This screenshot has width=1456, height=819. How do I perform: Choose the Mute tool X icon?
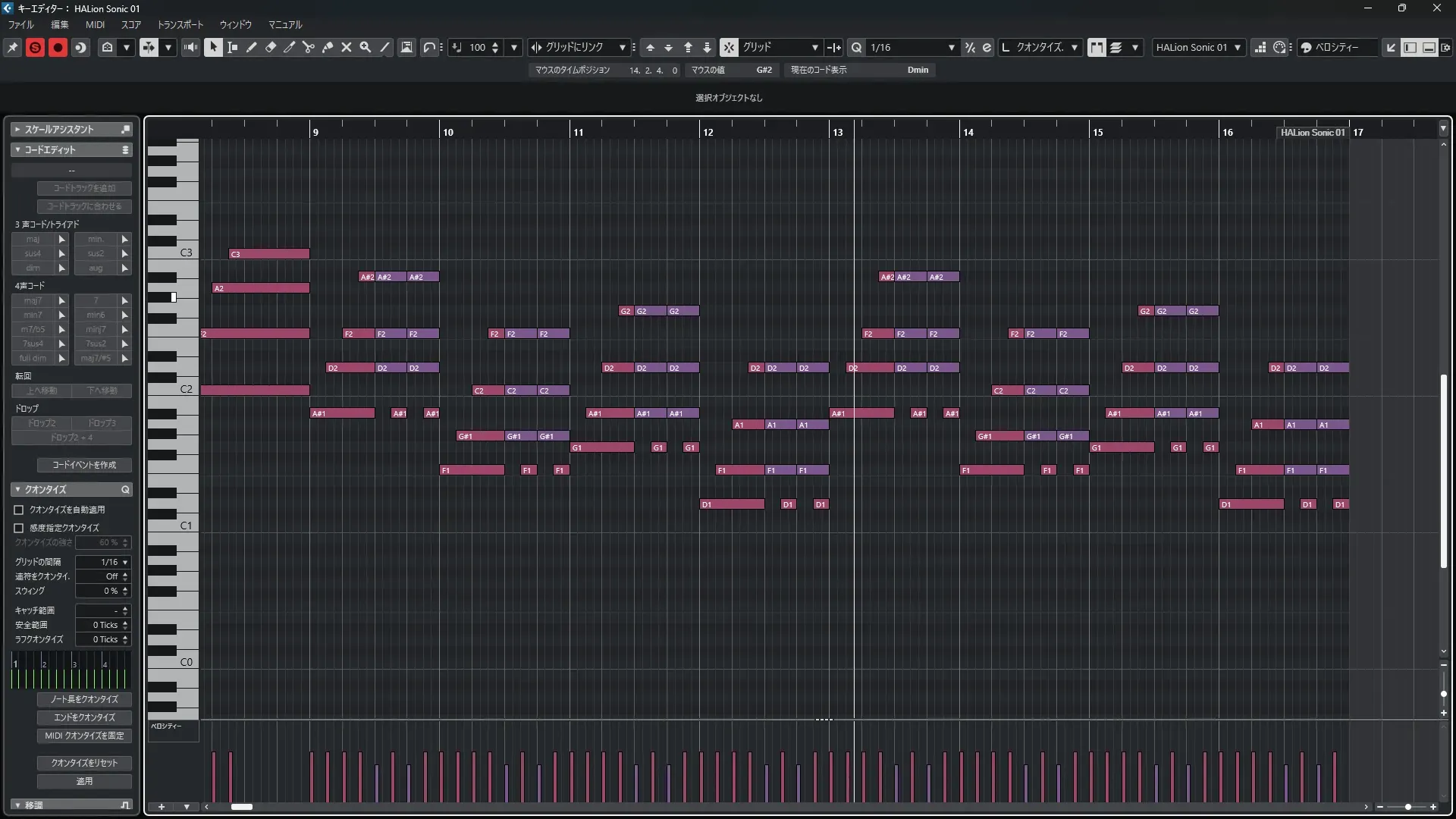347,47
